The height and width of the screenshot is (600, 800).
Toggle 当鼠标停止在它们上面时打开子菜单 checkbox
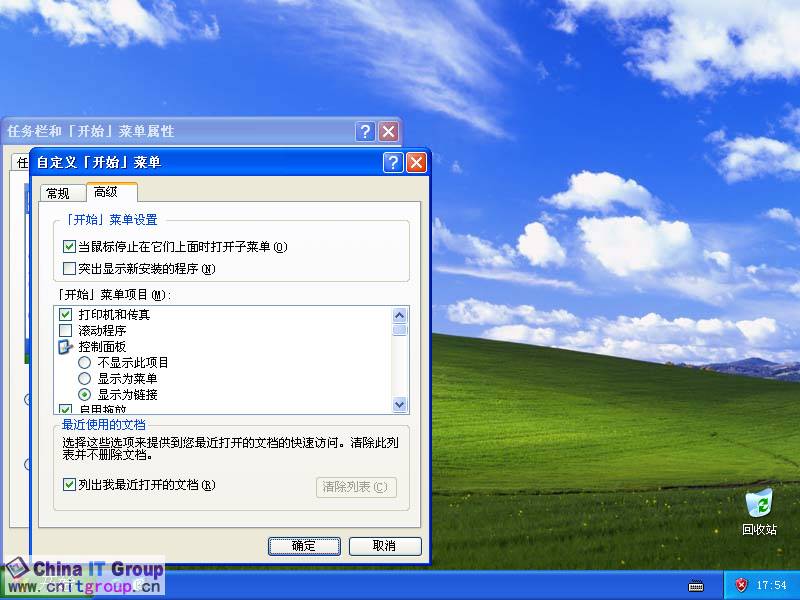[69, 247]
